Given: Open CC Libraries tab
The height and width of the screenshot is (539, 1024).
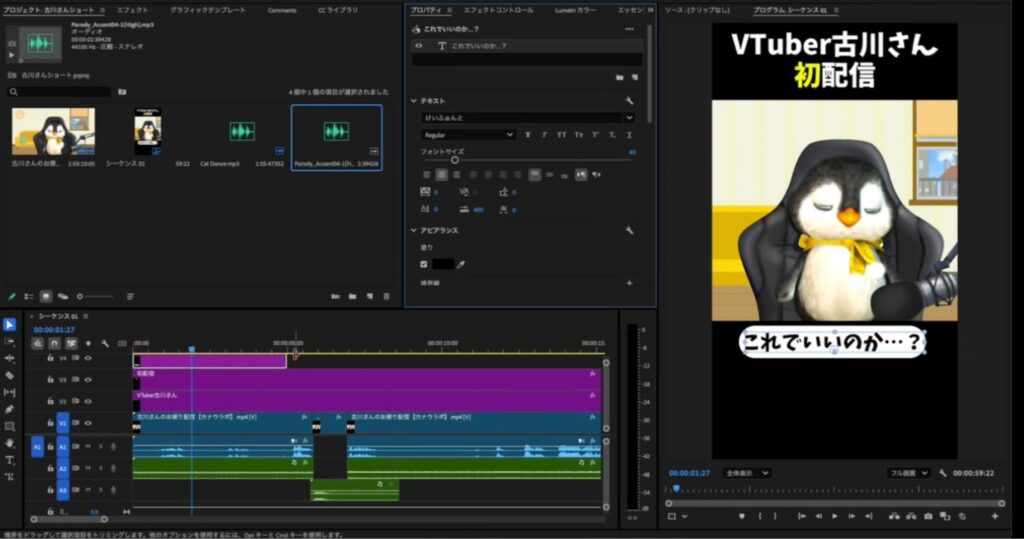Looking at the screenshot, I should (338, 10).
